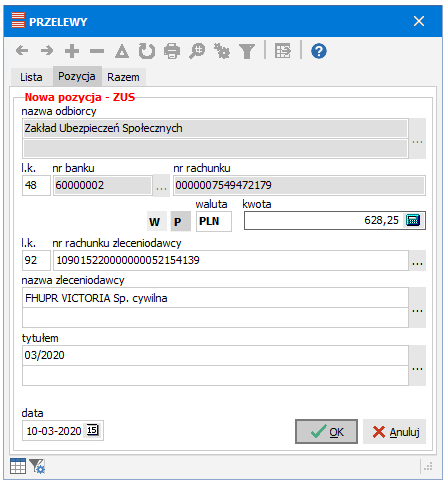Click the minus icon to delete record

(x=97, y=51)
